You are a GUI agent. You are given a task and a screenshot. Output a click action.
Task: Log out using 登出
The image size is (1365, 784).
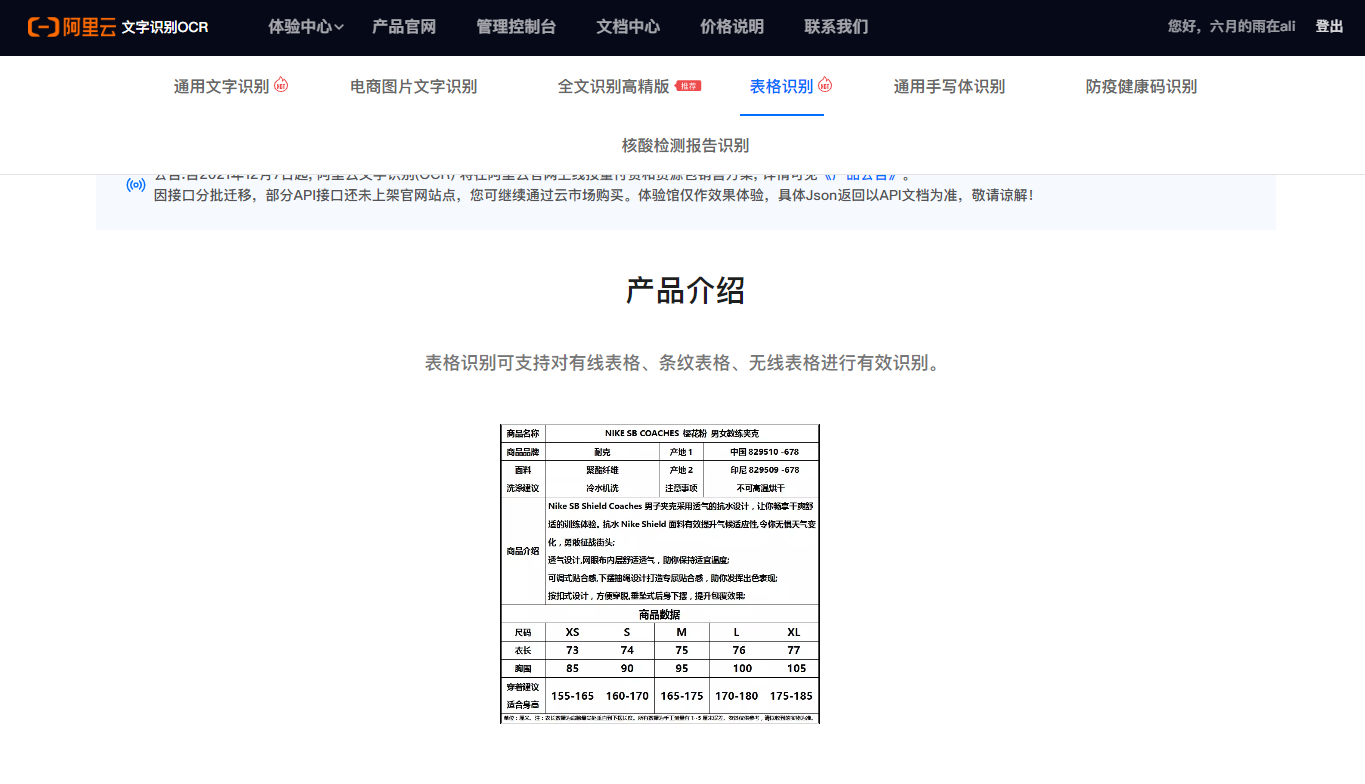pyautogui.click(x=1329, y=27)
